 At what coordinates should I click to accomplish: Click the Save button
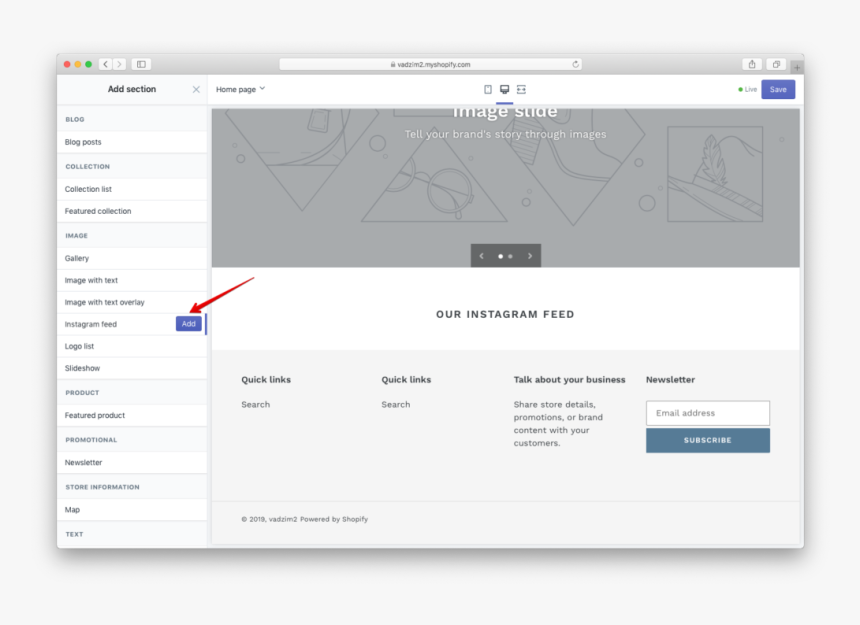point(778,89)
